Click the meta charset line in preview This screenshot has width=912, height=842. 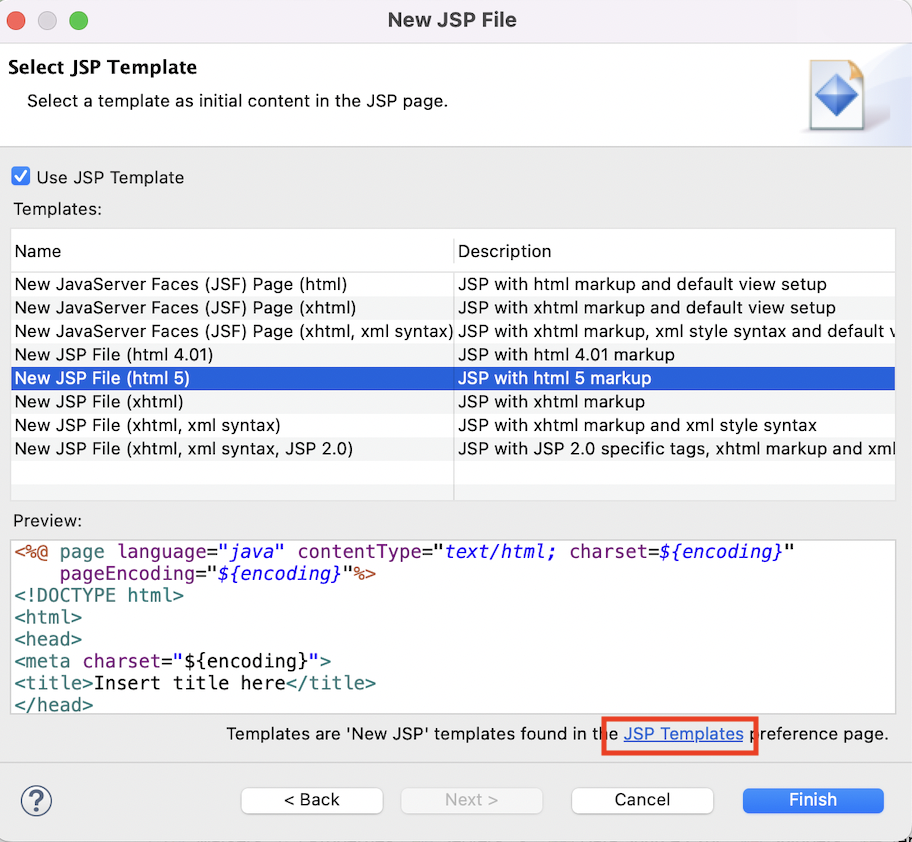click(x=173, y=661)
